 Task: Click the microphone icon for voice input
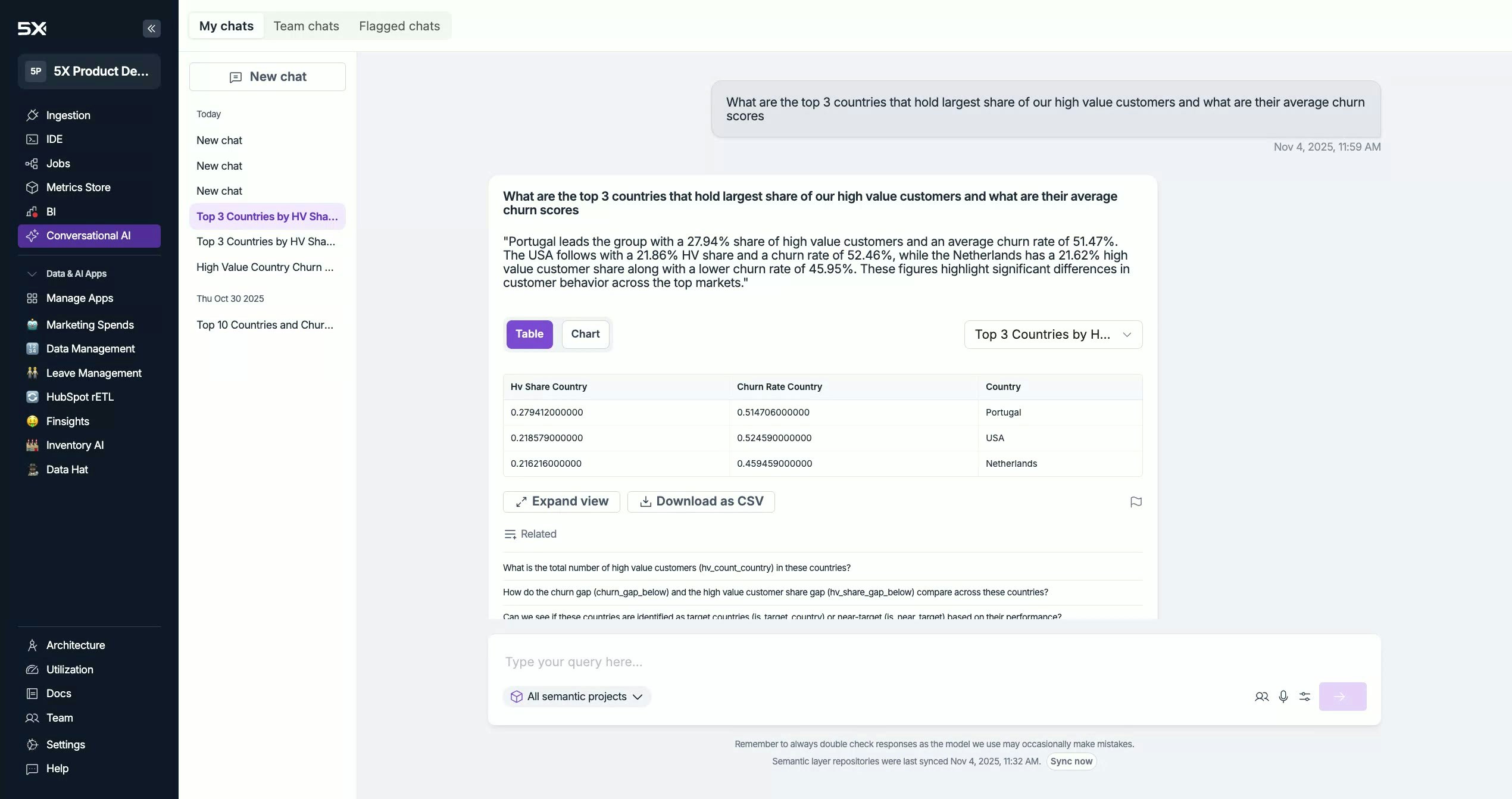coord(1283,696)
